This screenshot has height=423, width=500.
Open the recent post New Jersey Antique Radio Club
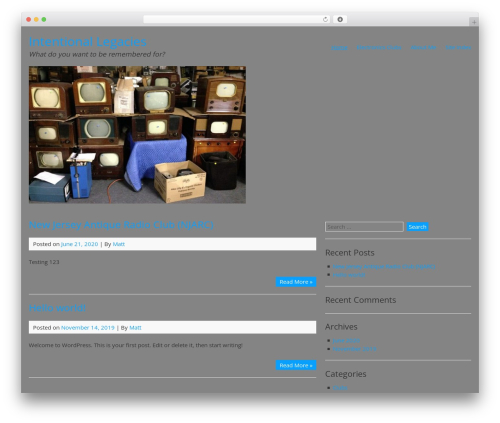tap(384, 267)
